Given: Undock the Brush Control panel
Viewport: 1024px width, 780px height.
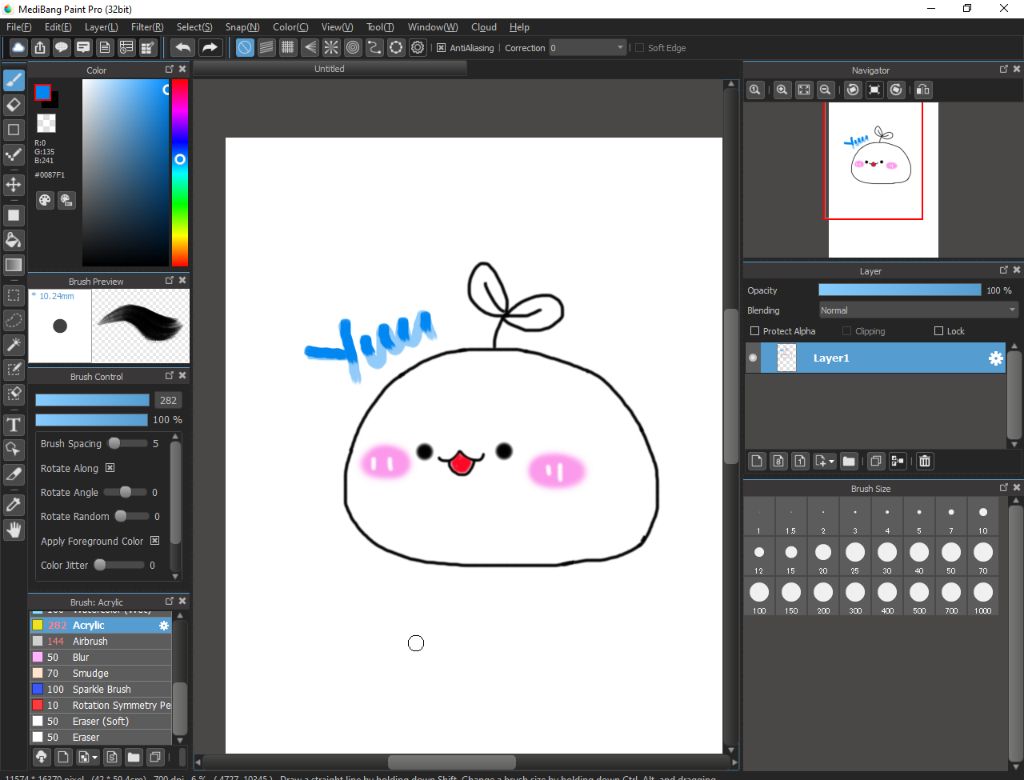Looking at the screenshot, I should 169,376.
